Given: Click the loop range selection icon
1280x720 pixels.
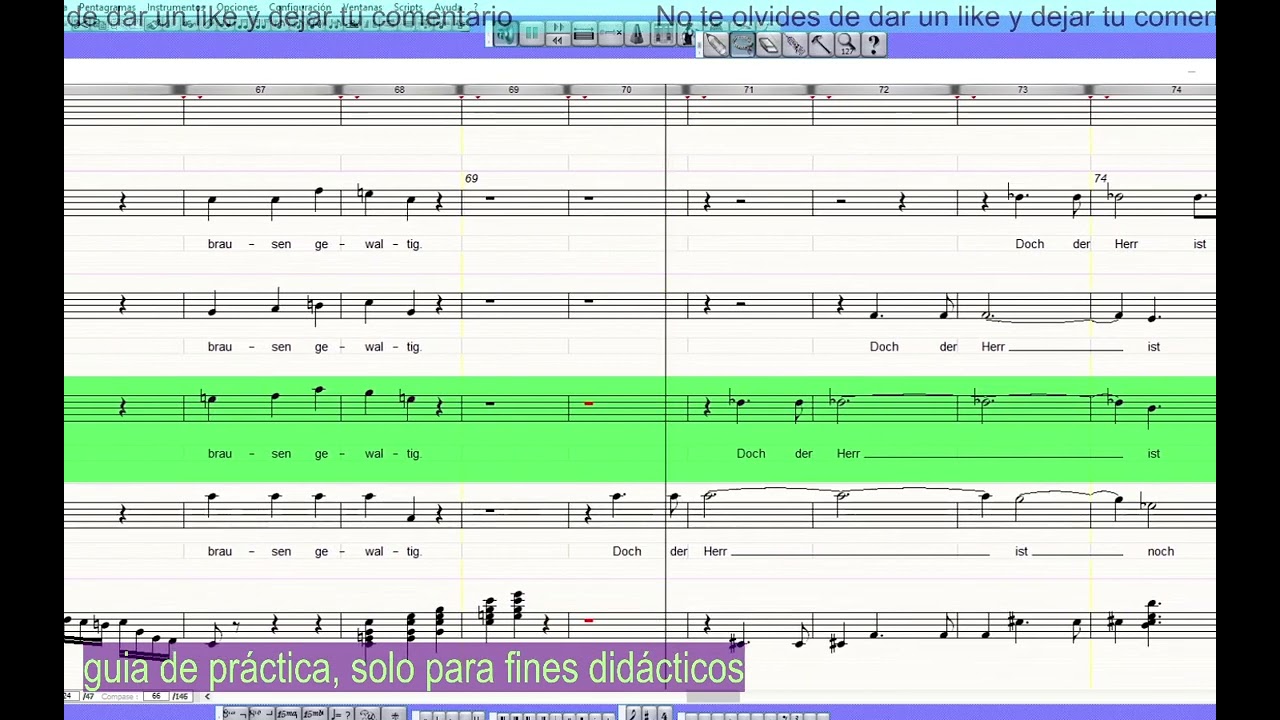Looking at the screenshot, I should tap(584, 36).
